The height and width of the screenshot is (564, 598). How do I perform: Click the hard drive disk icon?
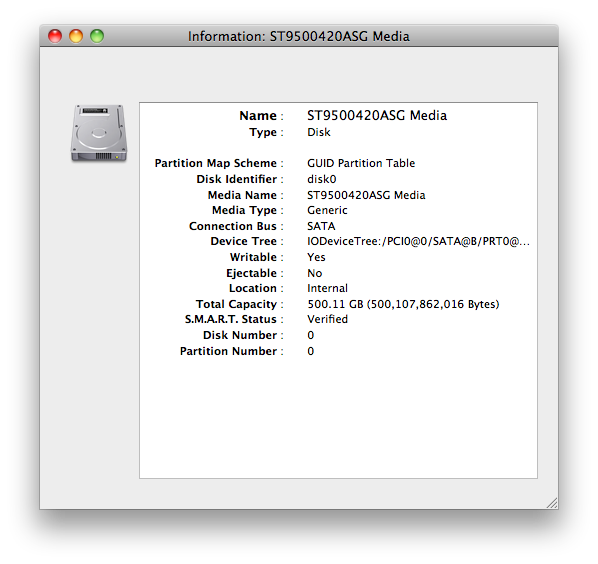99,133
